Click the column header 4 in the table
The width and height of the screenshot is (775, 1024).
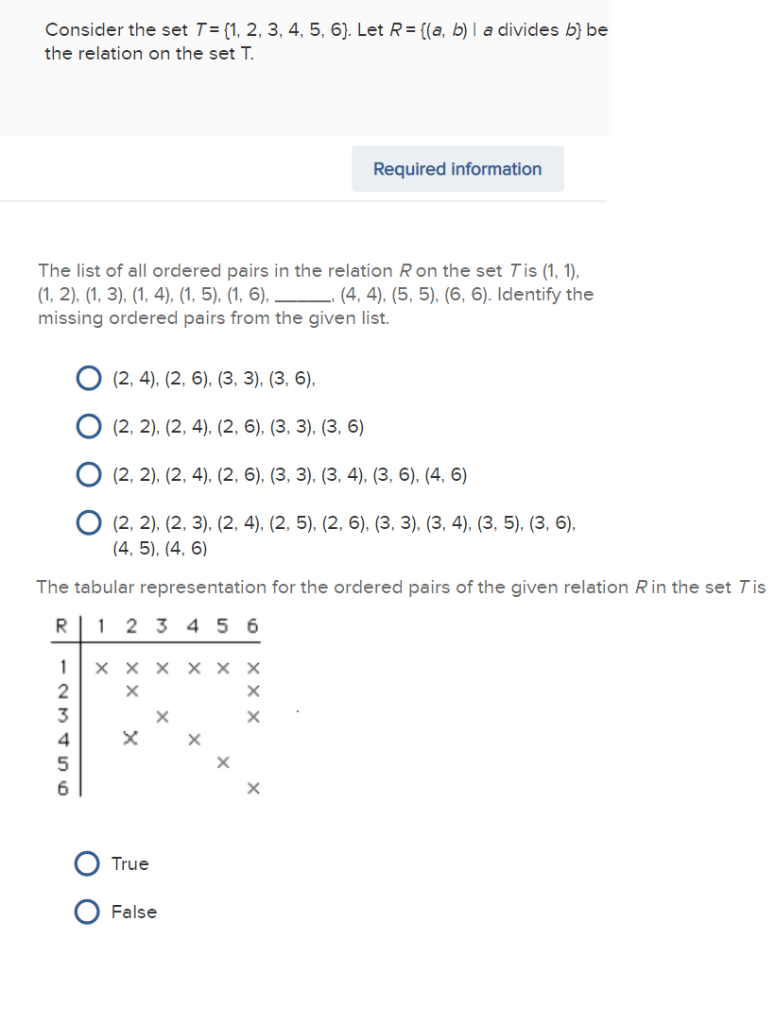point(192,627)
